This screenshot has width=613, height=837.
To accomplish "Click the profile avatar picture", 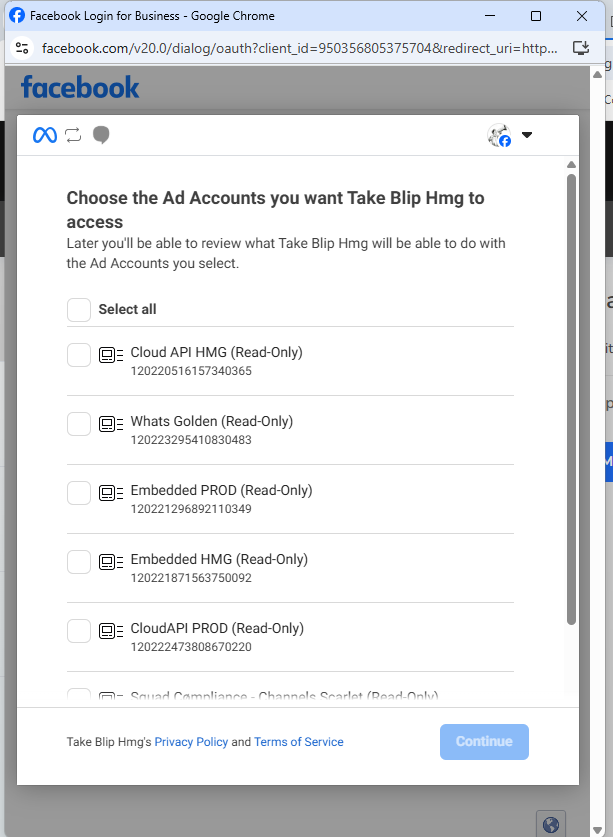I will pos(499,136).
